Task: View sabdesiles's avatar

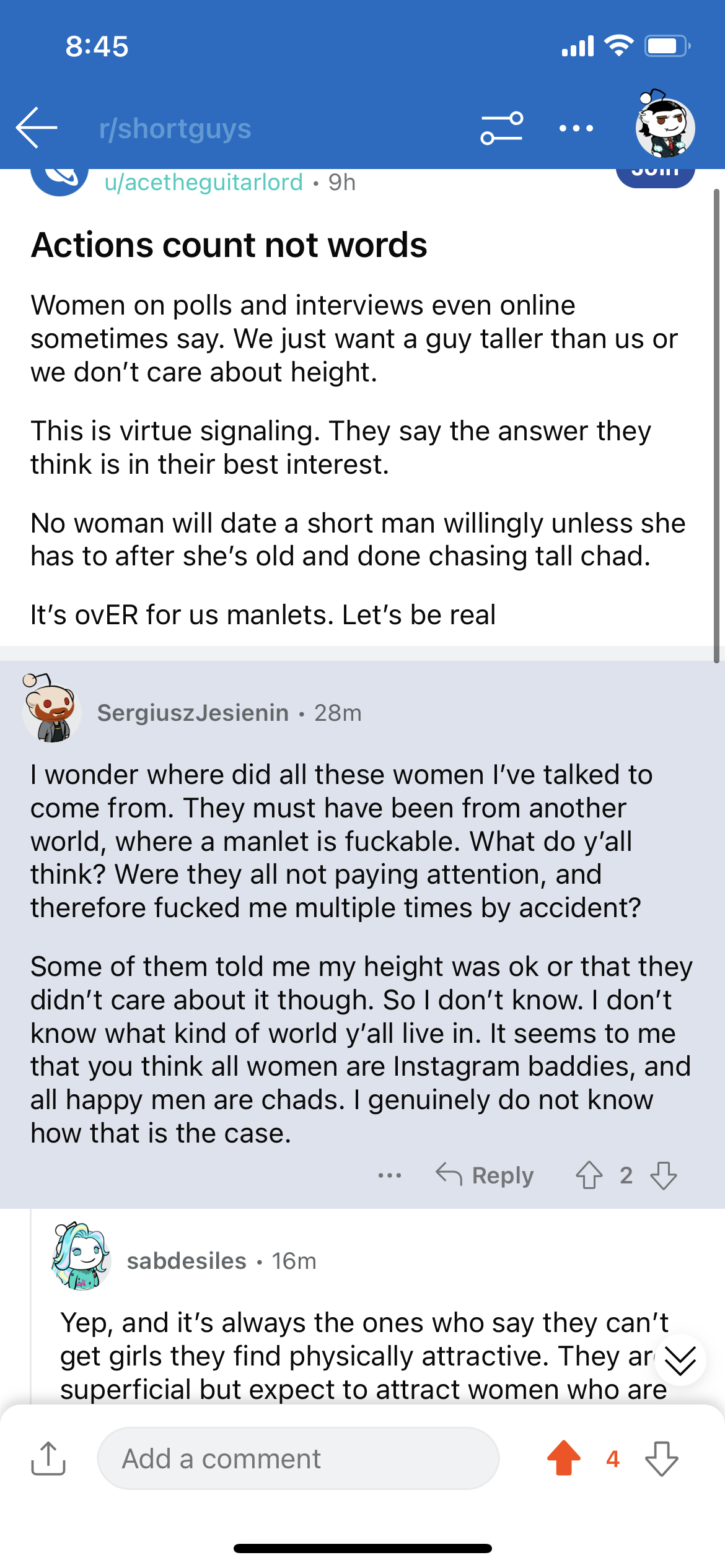Action: [81, 1257]
